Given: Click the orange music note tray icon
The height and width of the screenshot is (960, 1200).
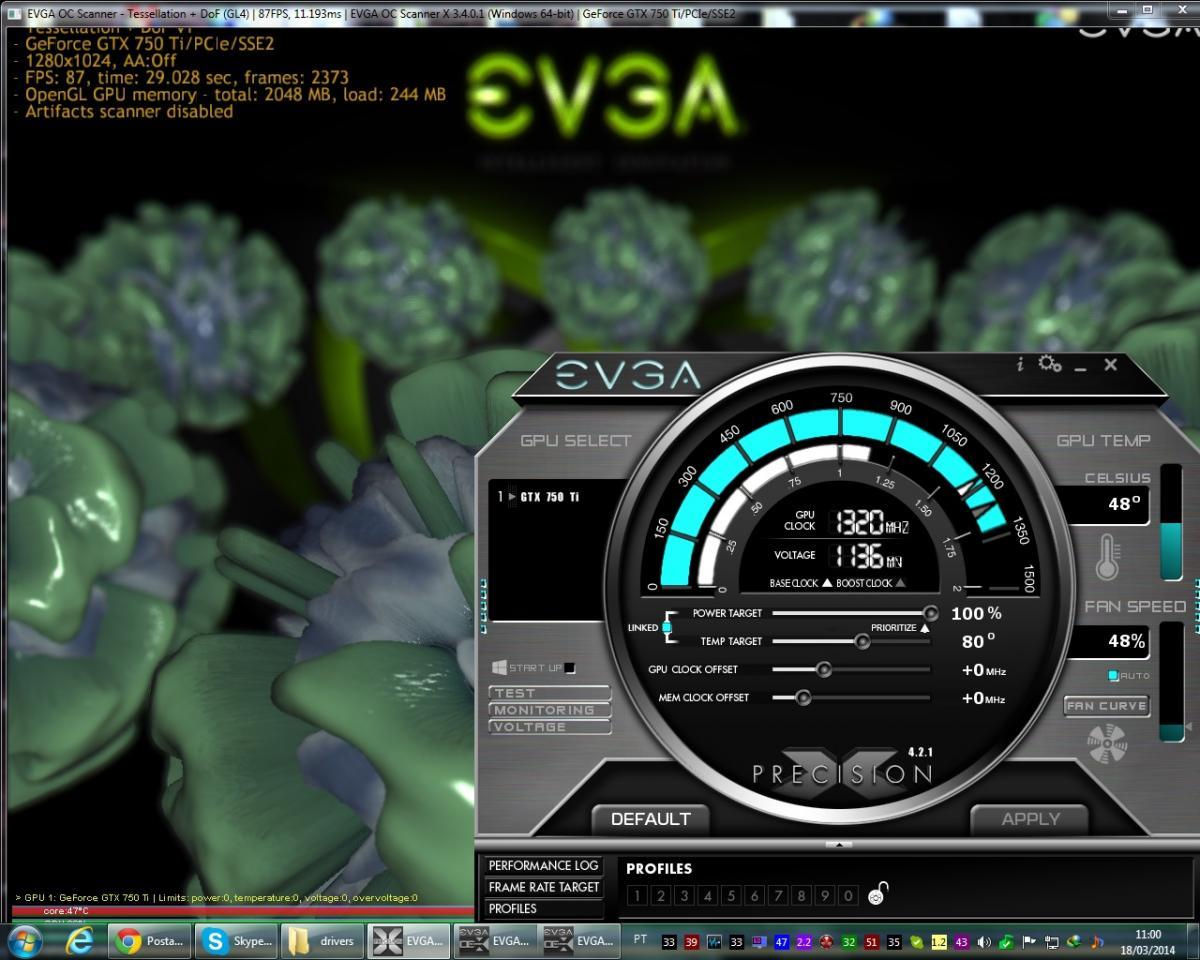Looking at the screenshot, I should (1098, 942).
